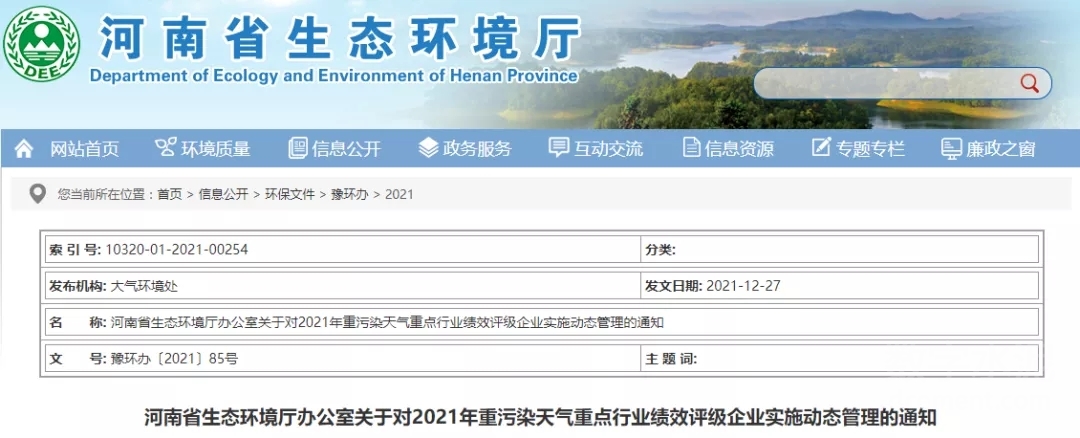Click the DEE round logo emblem
Image resolution: width=1080 pixels, height=438 pixels.
point(41,43)
